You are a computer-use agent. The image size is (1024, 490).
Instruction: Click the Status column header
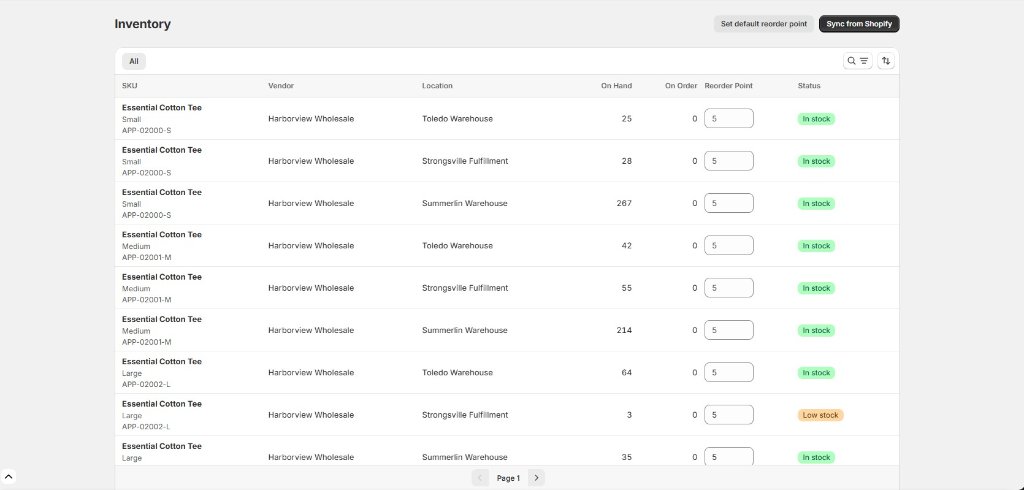pyautogui.click(x=808, y=86)
